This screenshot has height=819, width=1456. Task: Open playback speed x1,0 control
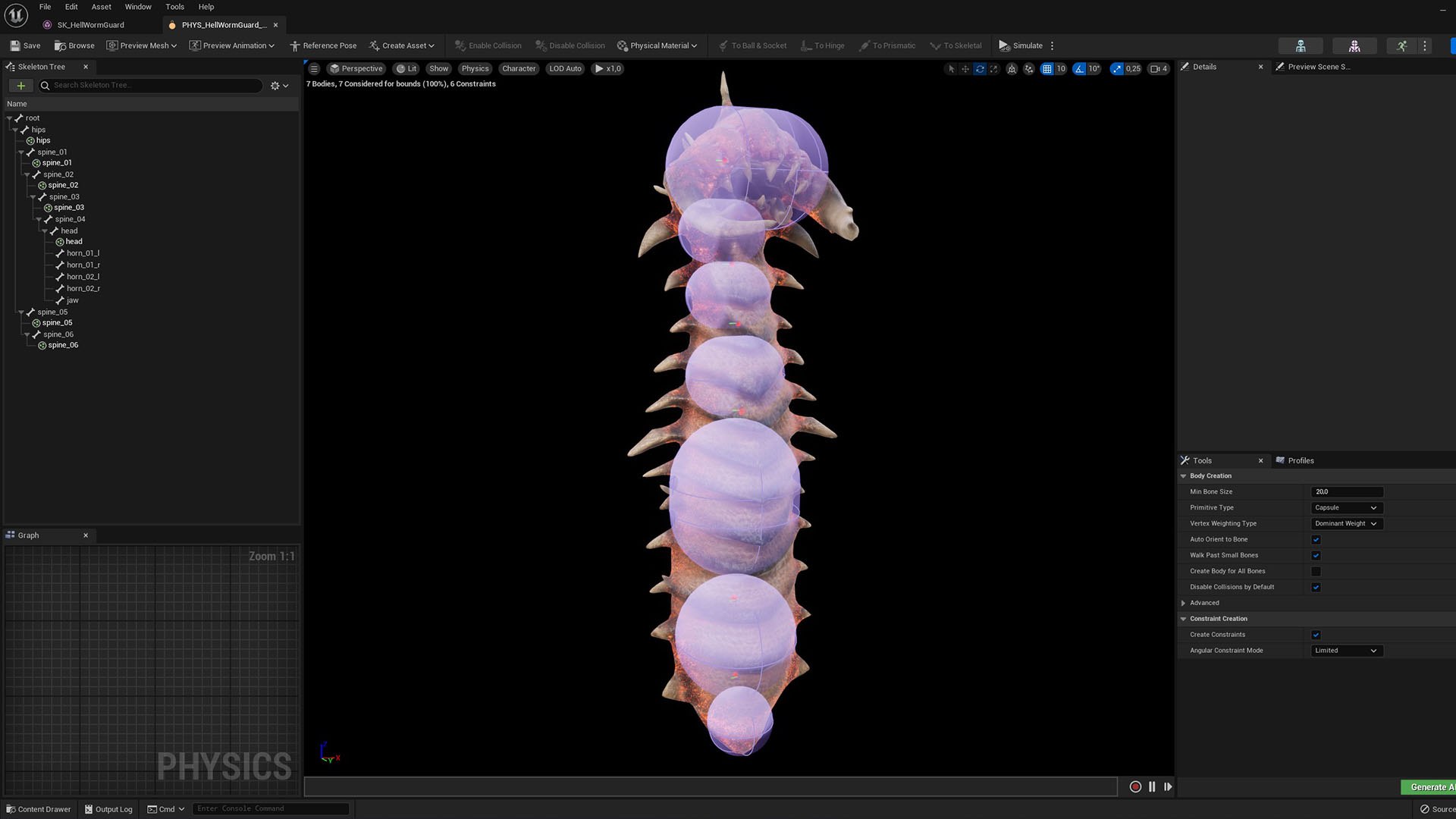(x=608, y=68)
